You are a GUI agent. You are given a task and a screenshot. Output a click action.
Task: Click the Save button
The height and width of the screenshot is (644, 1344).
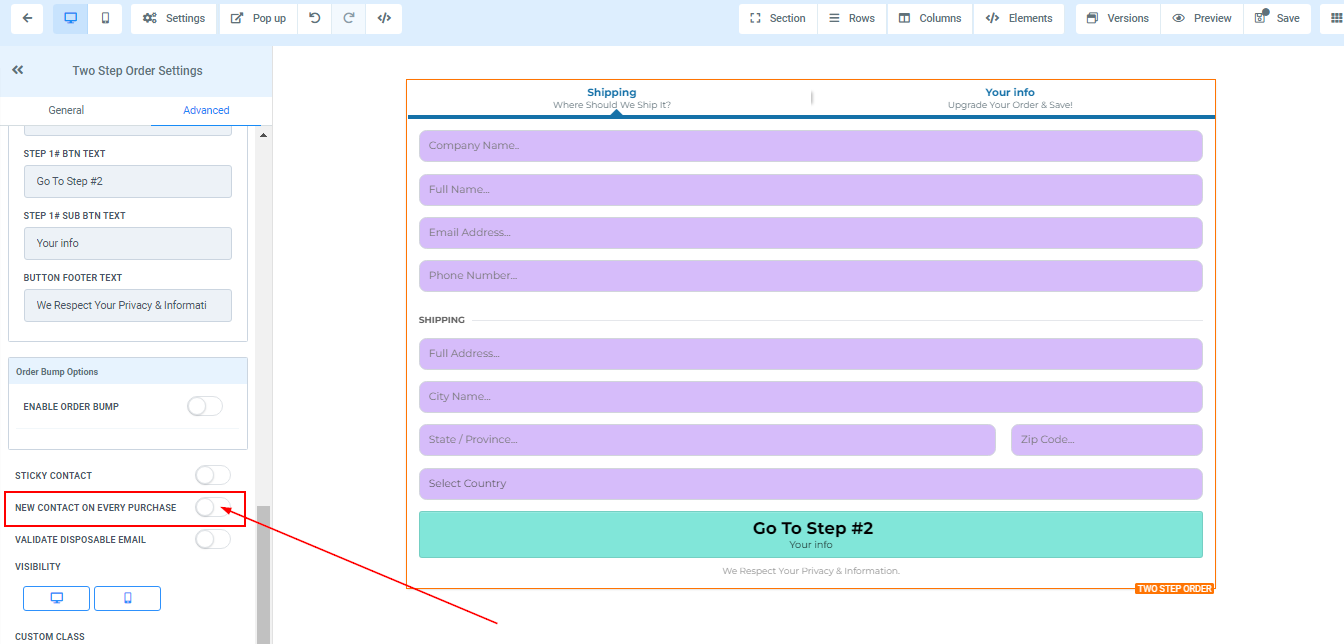[x=1277, y=18]
